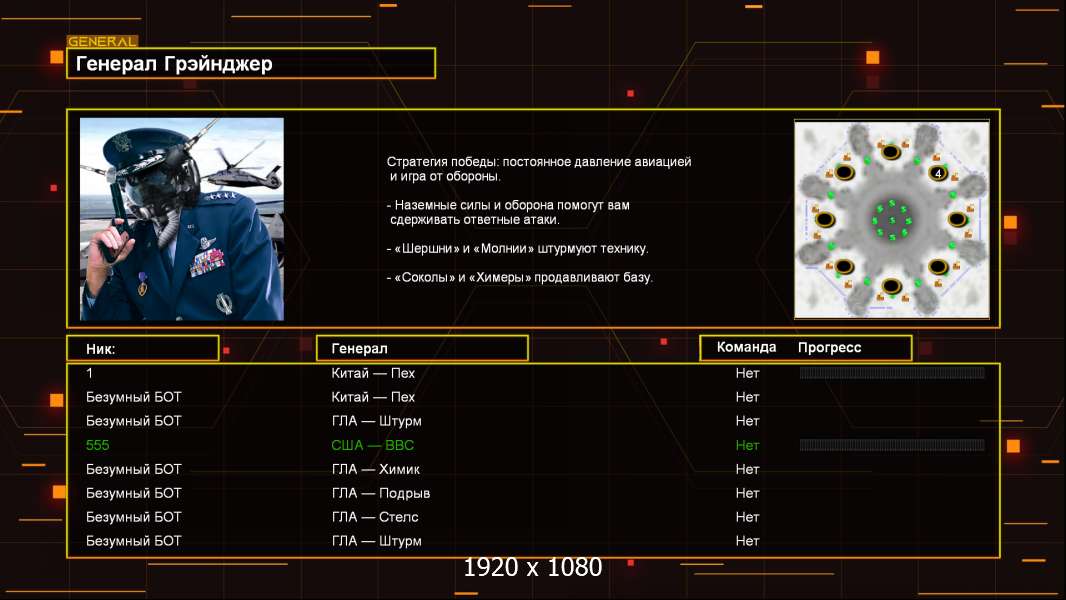The image size is (1066, 600).
Task: Click 'ГЛА — Штурм' directly above 'США — ВВС'
Action: 376,421
